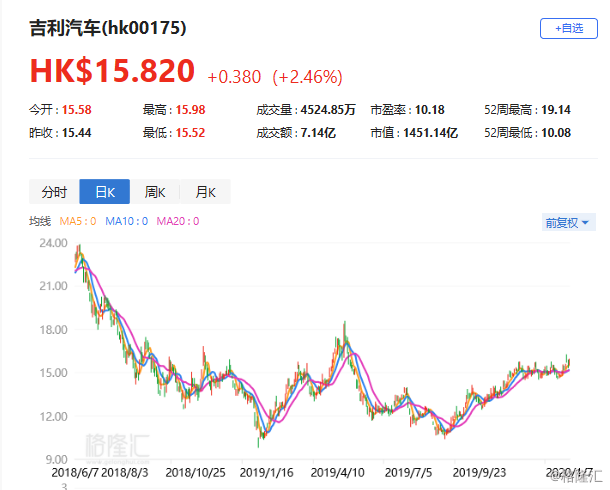
Task: Click the 2018/8/3 date axis label
Action: tap(125, 473)
